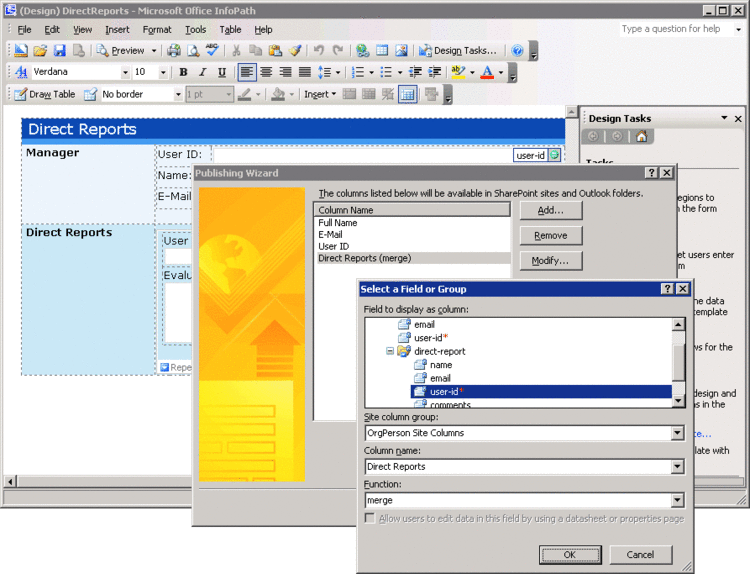Click OK in Select a Field dialog
This screenshot has height=574, width=750.
570,555
